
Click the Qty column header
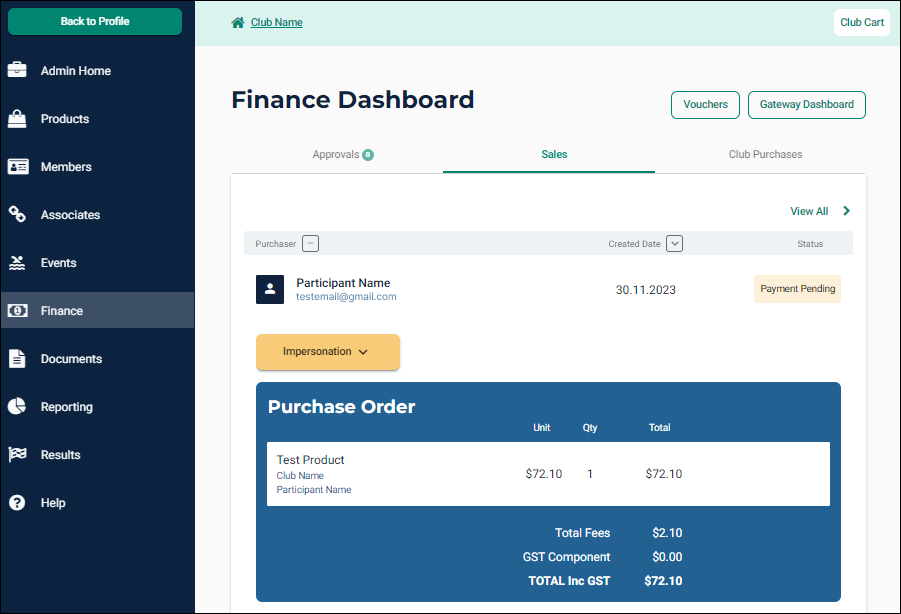click(590, 428)
